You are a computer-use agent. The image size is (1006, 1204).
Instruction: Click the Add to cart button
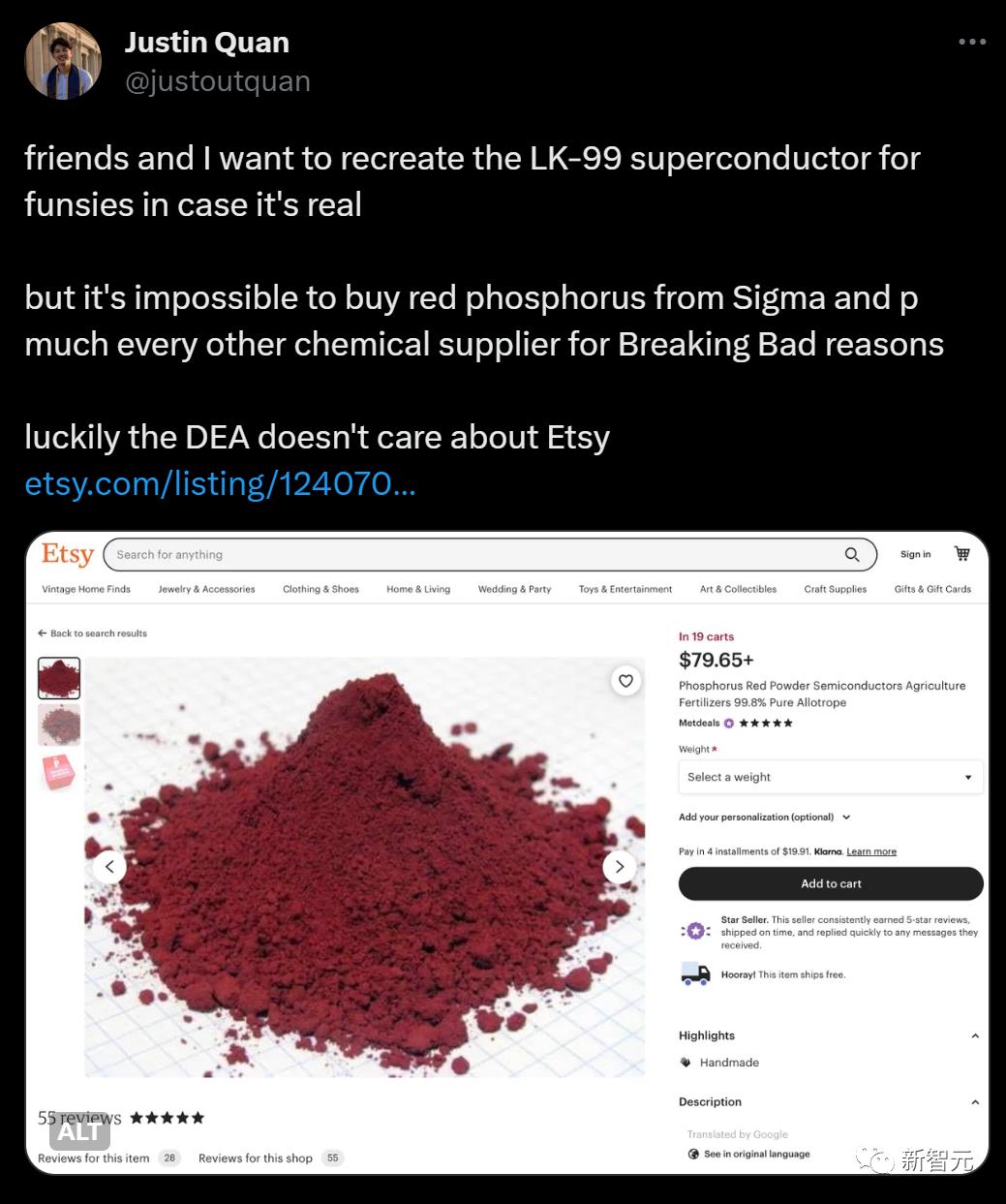[830, 883]
